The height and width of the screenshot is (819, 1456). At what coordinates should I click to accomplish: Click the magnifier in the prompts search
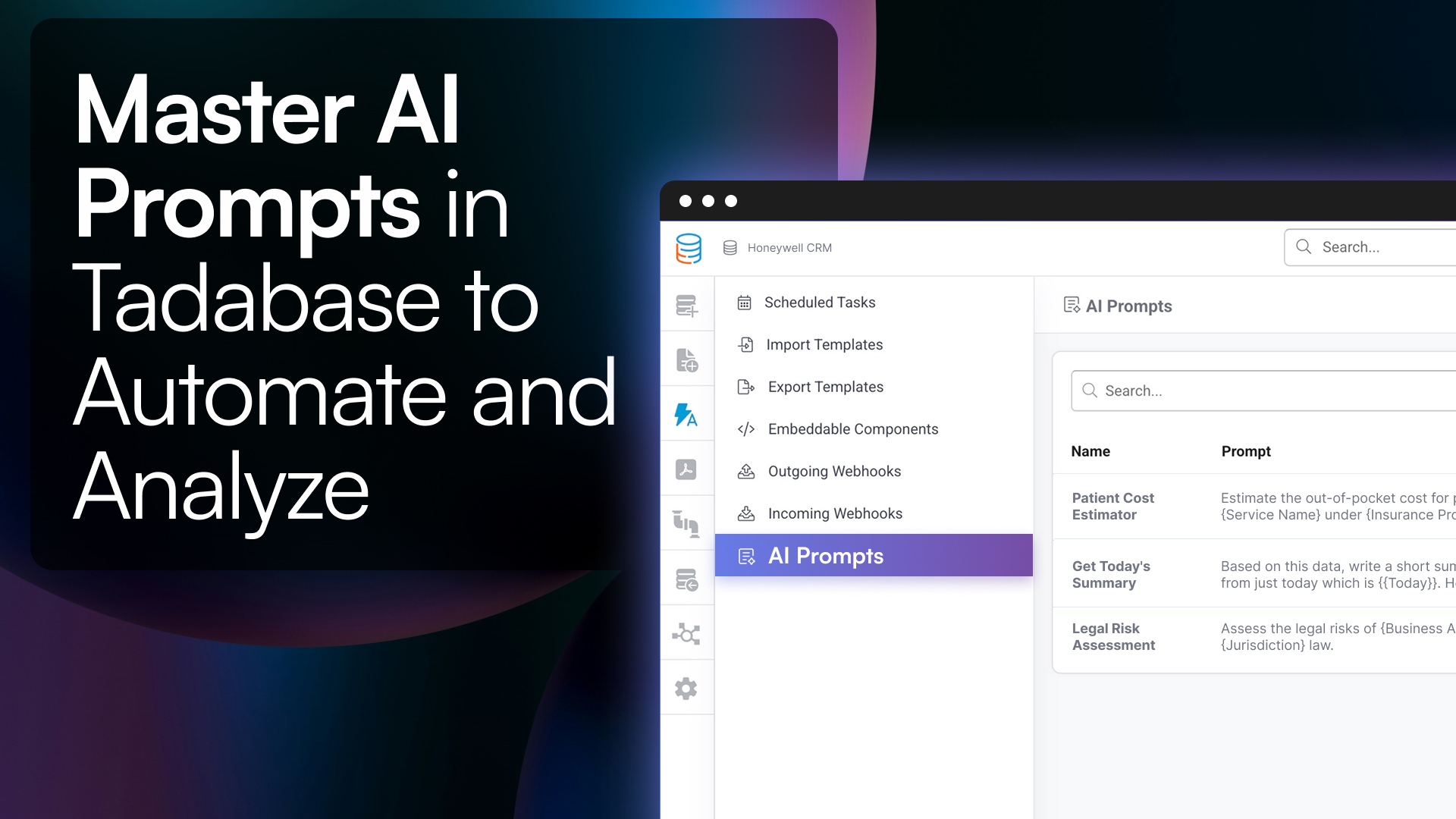click(x=1090, y=391)
